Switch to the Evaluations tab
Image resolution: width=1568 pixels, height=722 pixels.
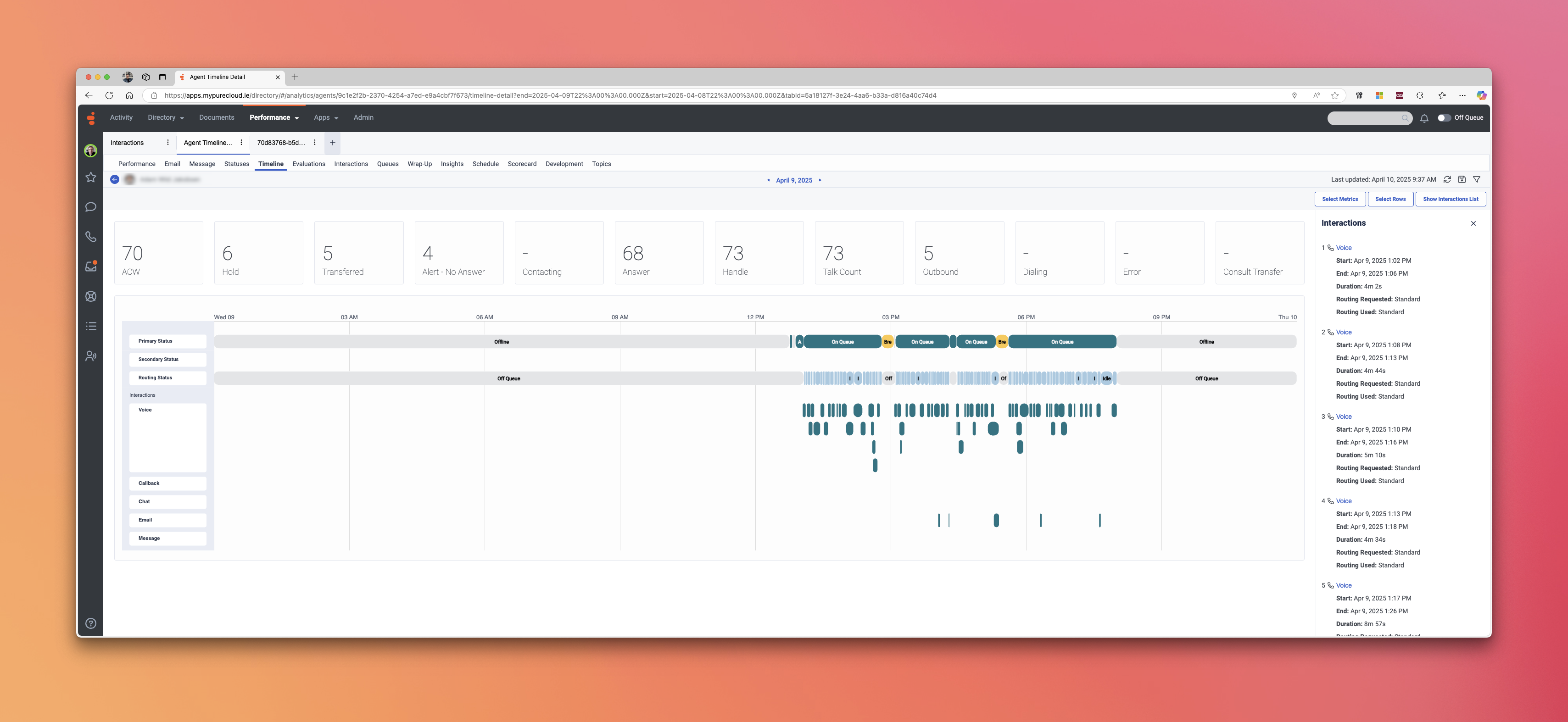click(308, 164)
